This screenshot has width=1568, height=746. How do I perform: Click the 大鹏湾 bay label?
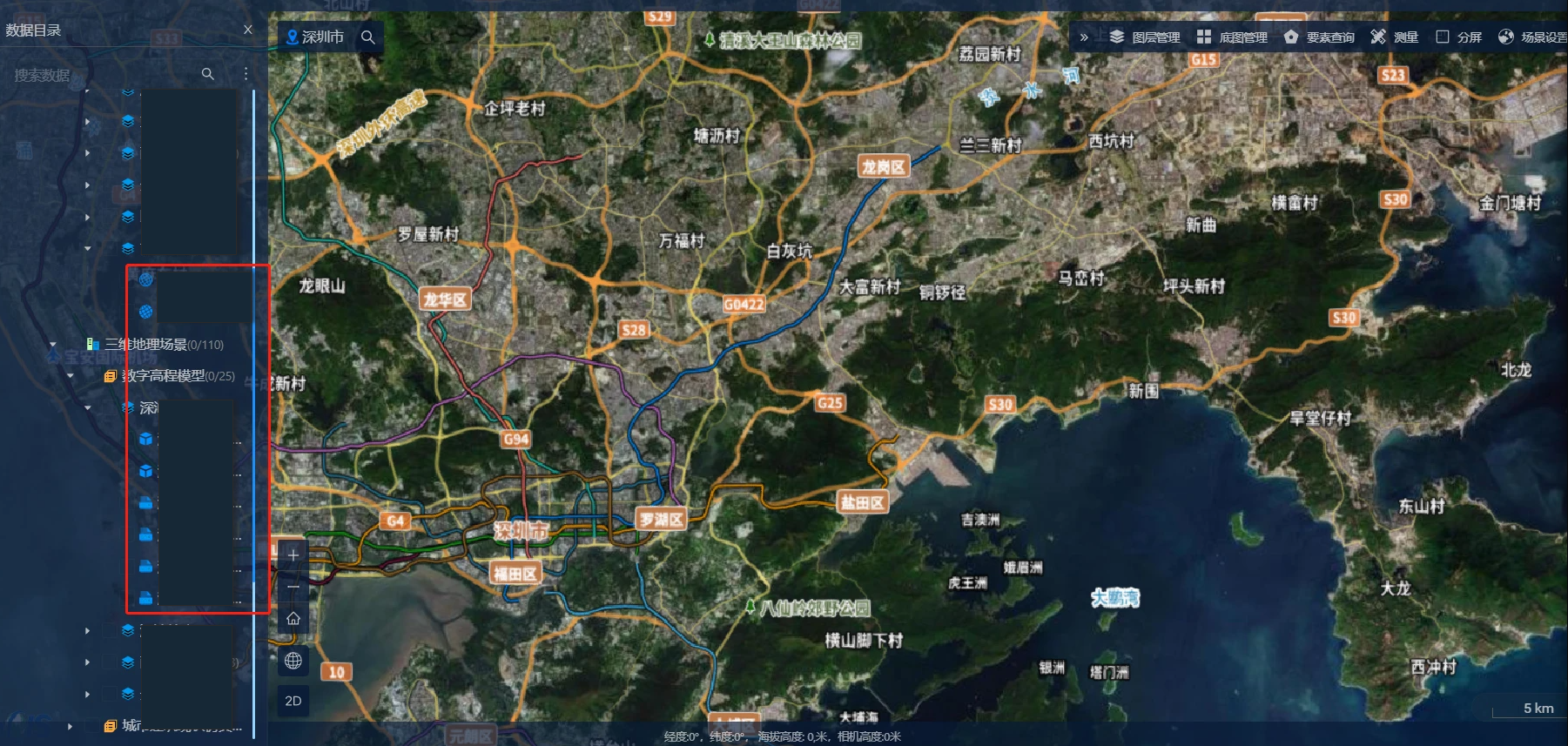(x=1115, y=598)
